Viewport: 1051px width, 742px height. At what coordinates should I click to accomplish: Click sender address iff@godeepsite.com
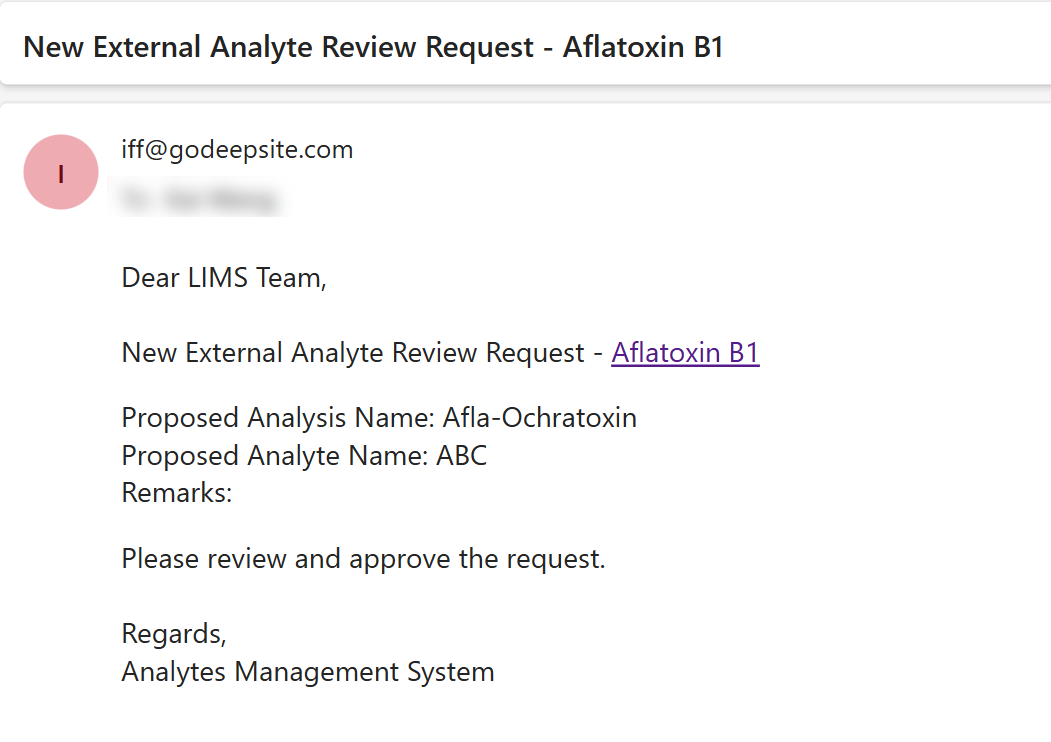[237, 150]
